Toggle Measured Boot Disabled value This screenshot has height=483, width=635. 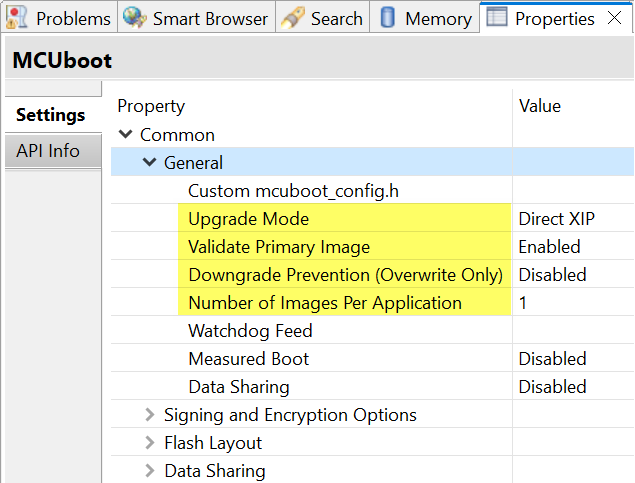[552, 359]
